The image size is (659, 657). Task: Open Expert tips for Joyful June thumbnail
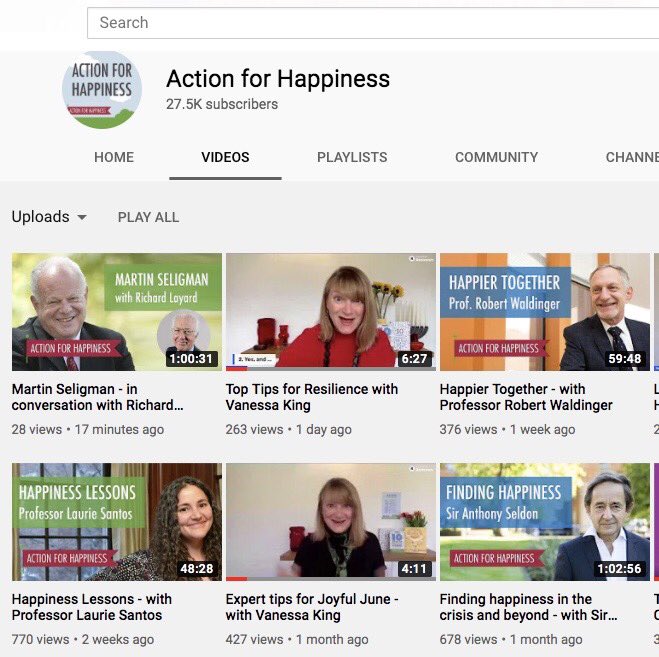click(331, 522)
